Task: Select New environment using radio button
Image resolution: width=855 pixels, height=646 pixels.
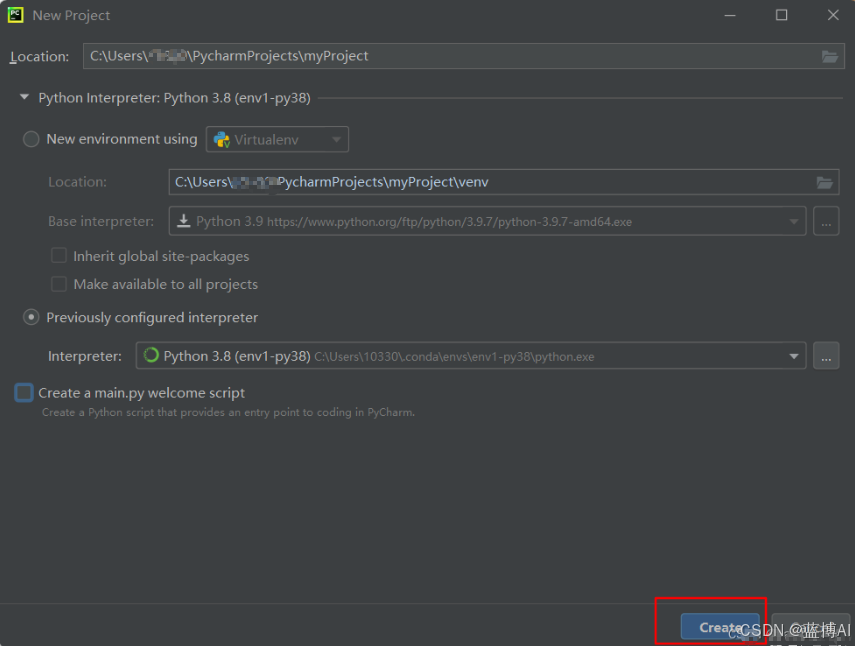Action: [x=31, y=139]
